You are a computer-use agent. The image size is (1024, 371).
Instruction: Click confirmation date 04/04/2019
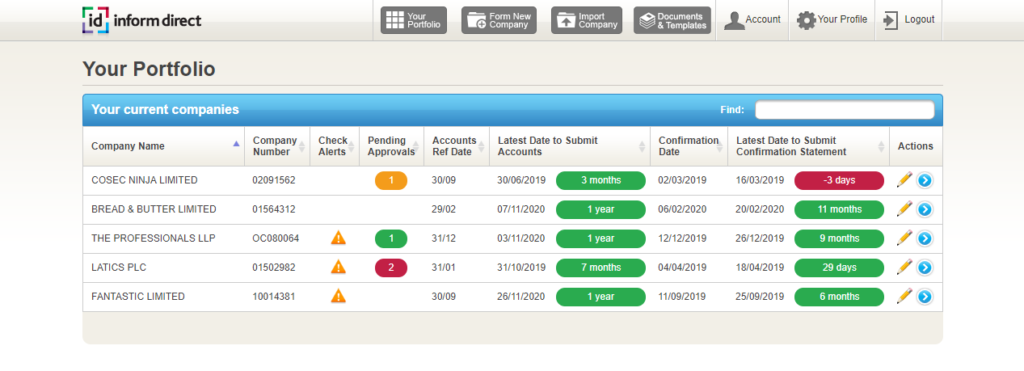click(682, 268)
